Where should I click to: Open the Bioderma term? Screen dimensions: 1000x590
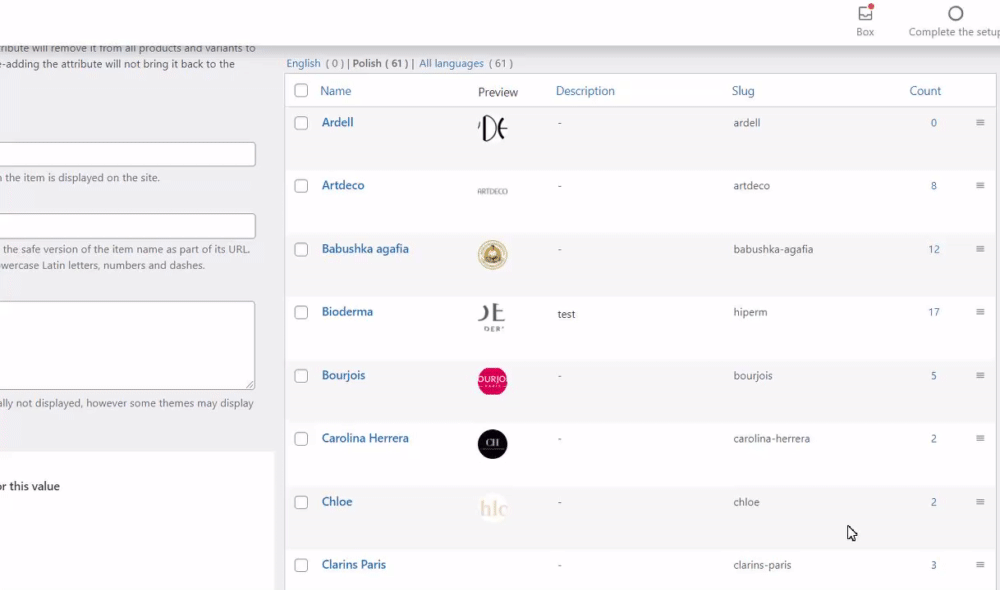pyautogui.click(x=347, y=312)
